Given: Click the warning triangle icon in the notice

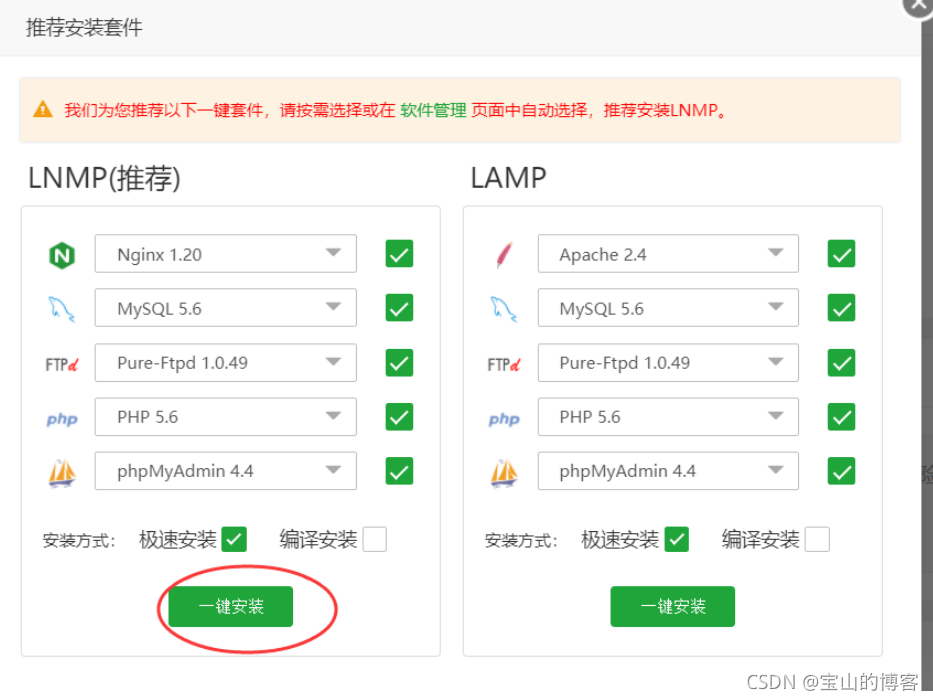Looking at the screenshot, I should click(42, 110).
